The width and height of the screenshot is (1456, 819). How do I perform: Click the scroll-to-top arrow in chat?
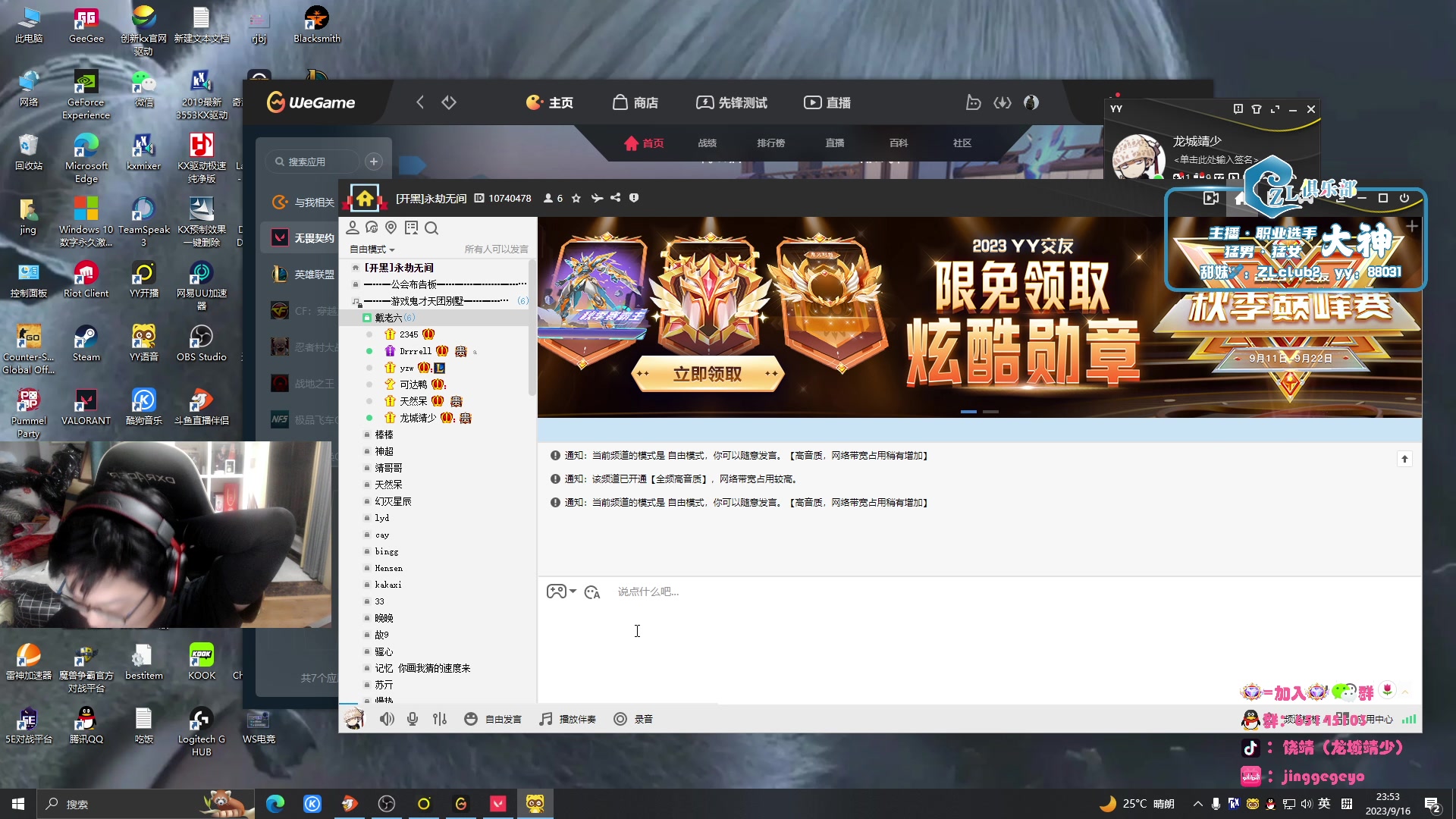click(1404, 459)
